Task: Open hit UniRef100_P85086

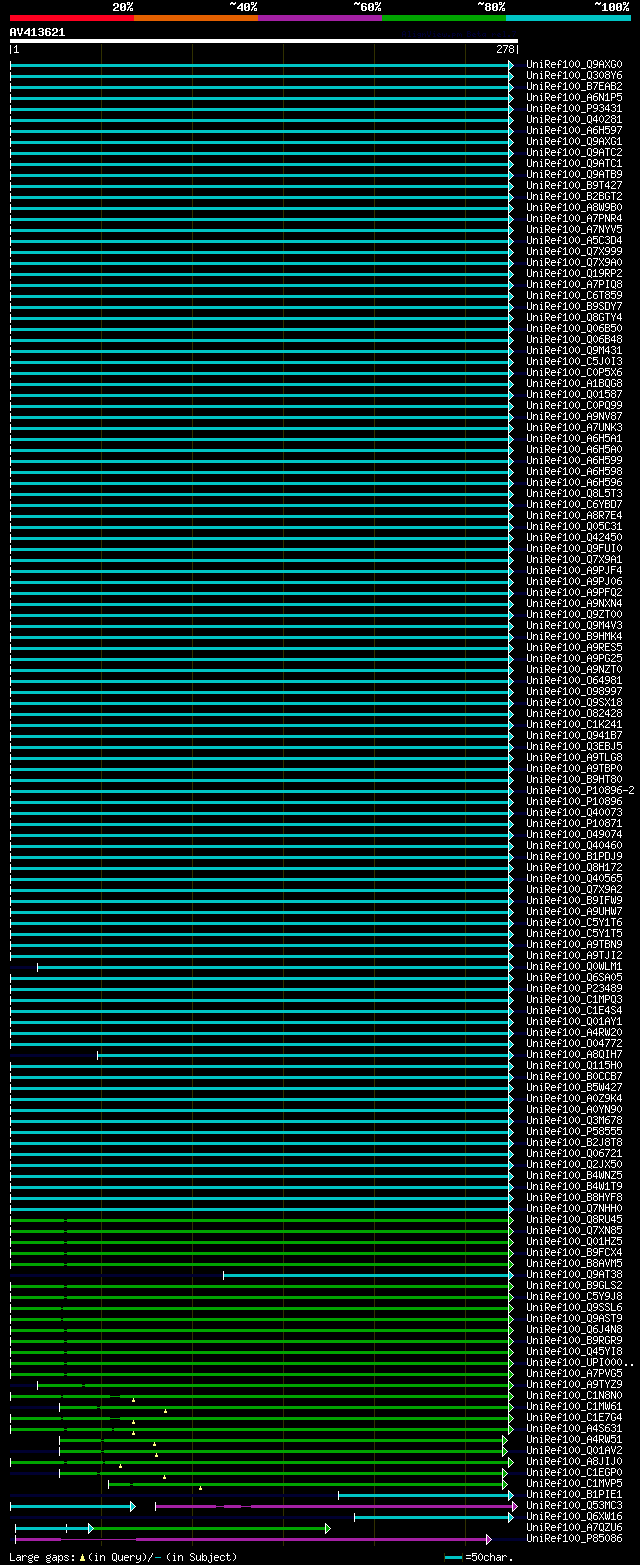Action: coord(574,1538)
